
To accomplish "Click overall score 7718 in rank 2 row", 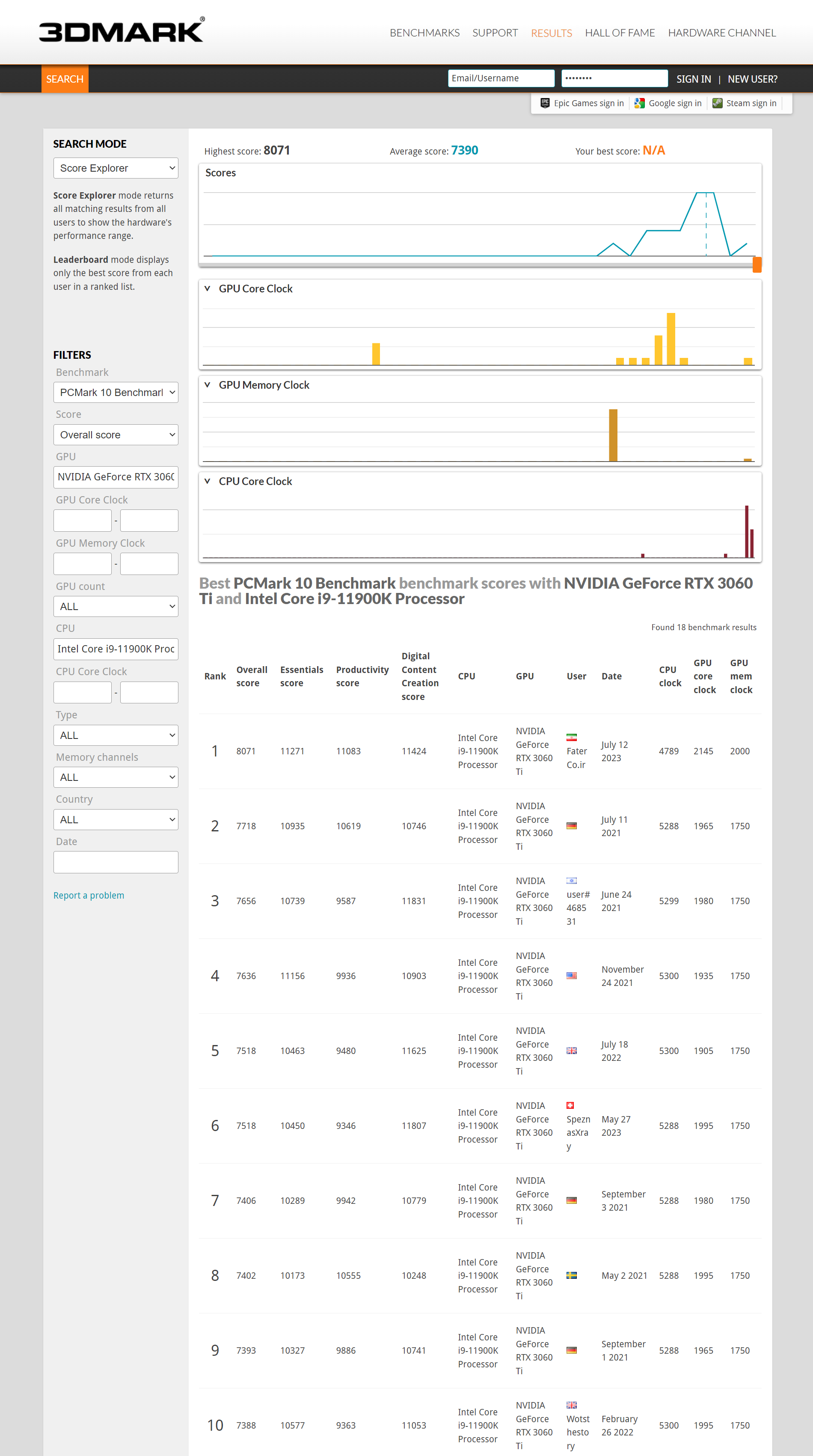I will pyautogui.click(x=246, y=826).
